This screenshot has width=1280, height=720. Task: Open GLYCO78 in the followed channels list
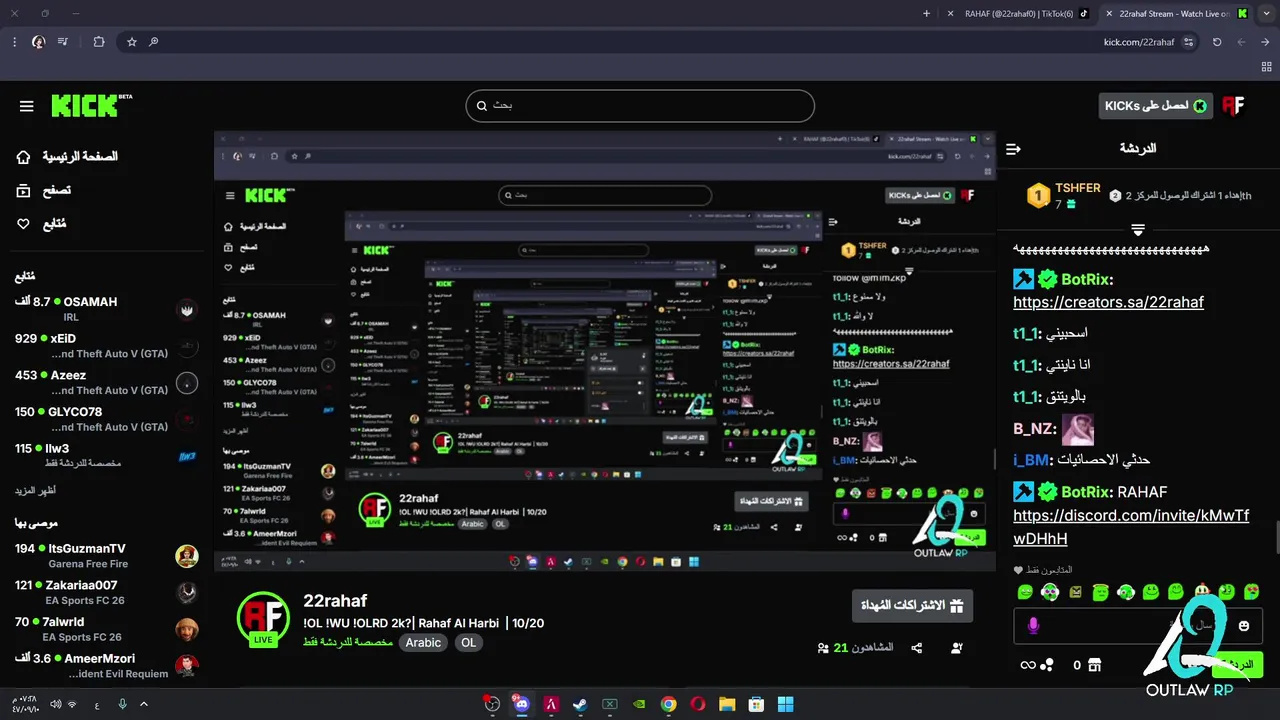pyautogui.click(x=106, y=418)
